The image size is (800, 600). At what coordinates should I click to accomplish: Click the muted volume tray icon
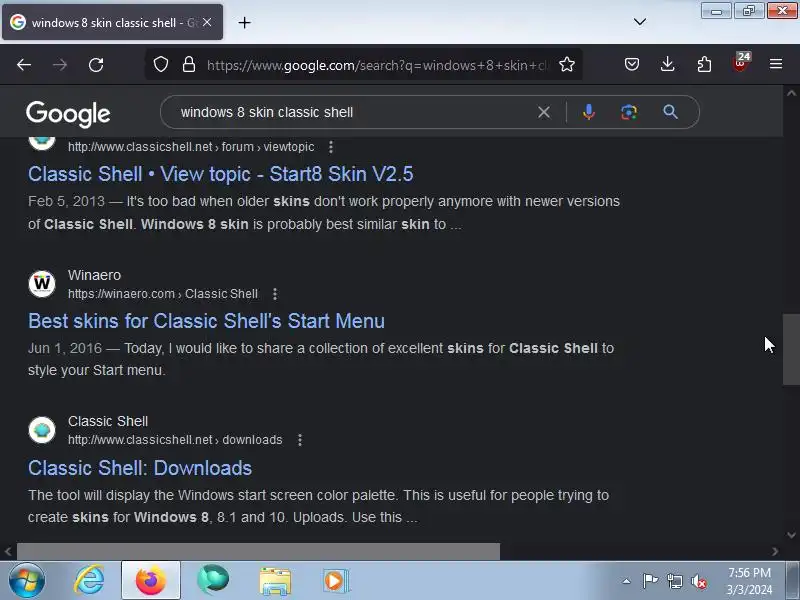click(x=698, y=581)
